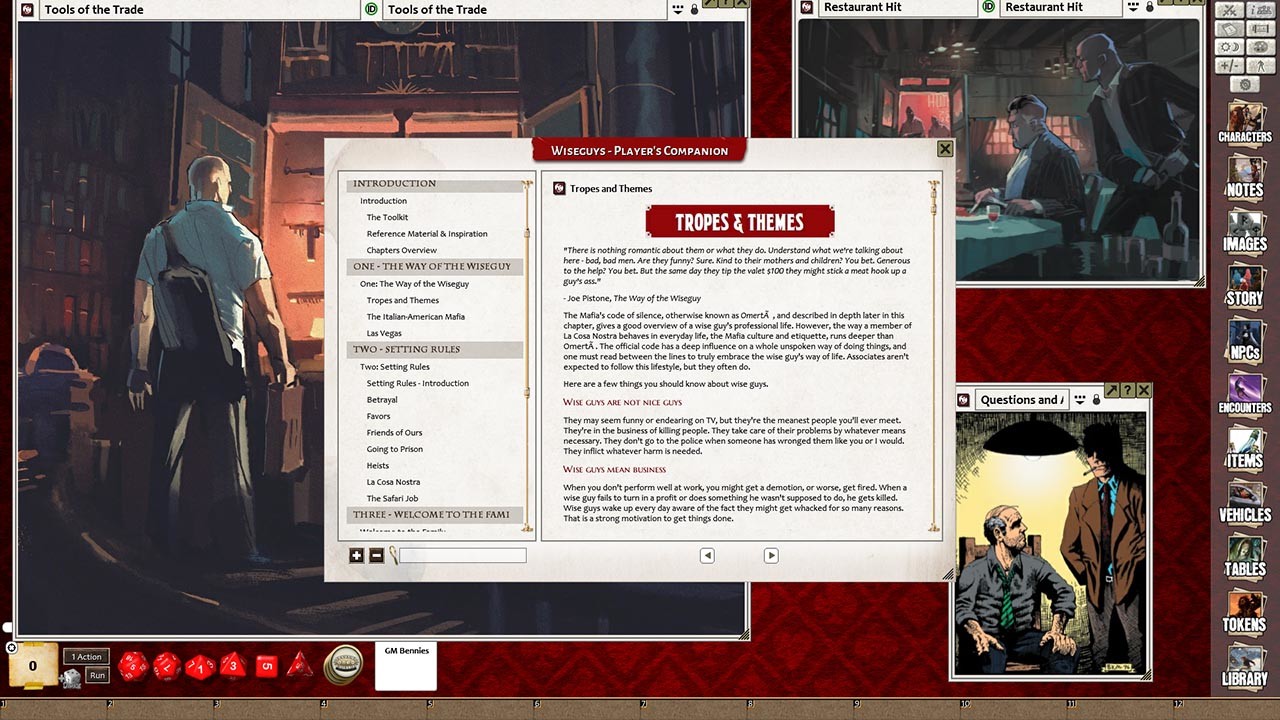Click the search field below the chapter list
The image size is (1280, 720).
462,556
